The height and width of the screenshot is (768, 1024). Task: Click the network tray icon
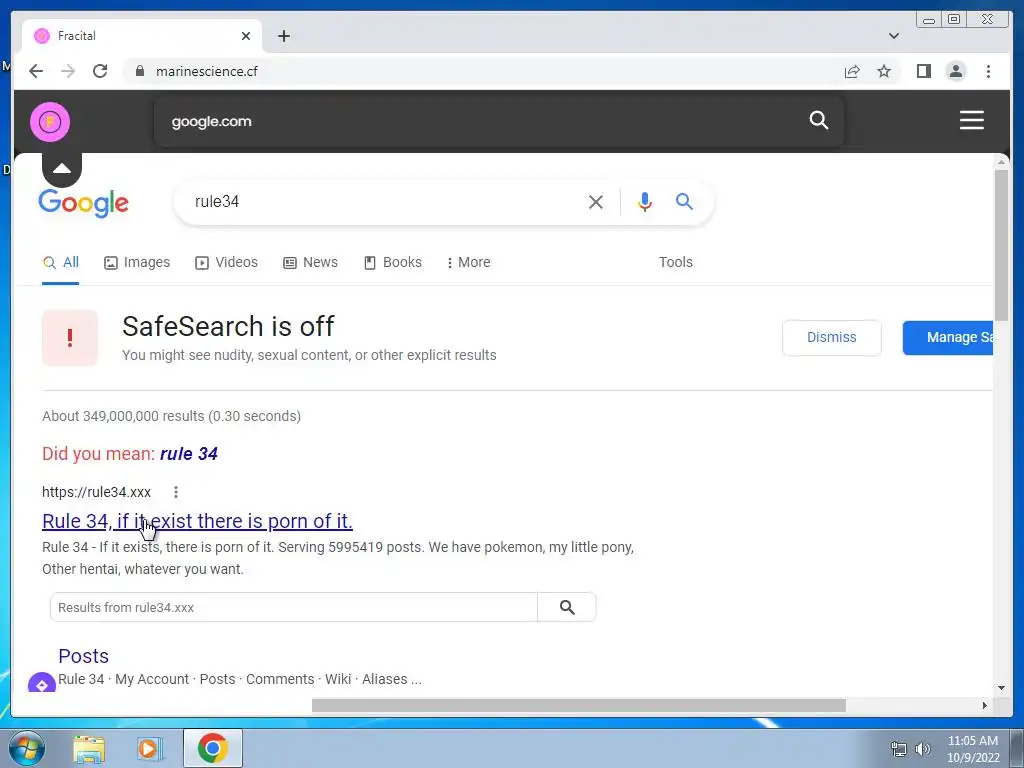899,749
